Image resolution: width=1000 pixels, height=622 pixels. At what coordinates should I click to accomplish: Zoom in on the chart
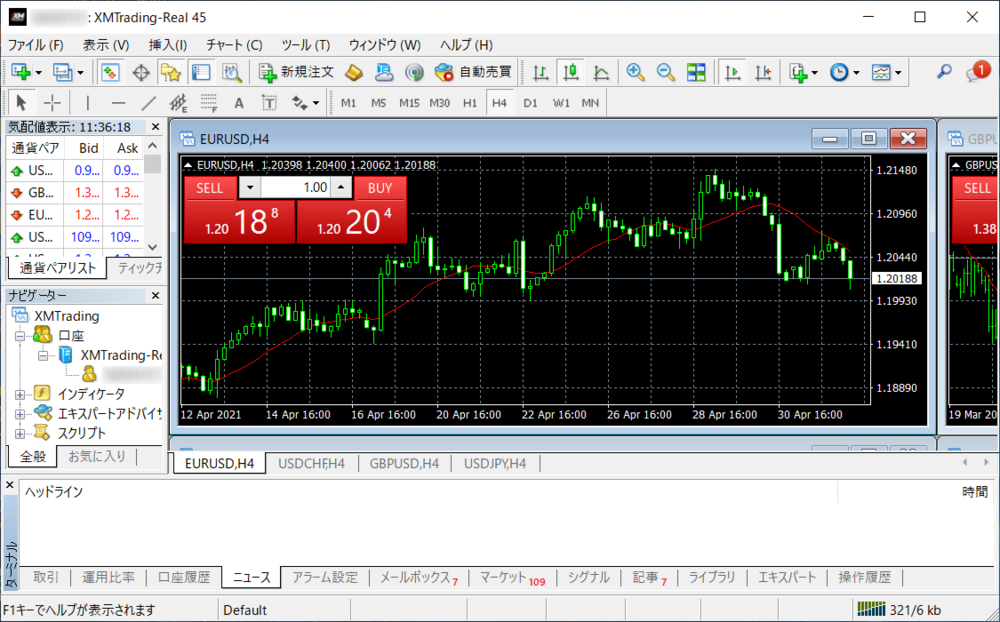pyautogui.click(x=635, y=72)
